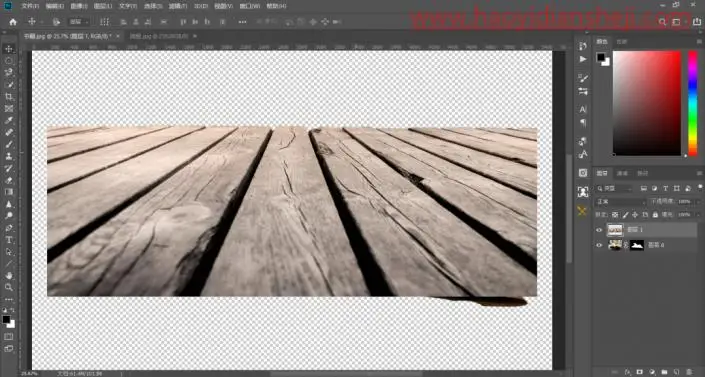Select the Elliptical Marquee tool
This screenshot has width=705, height=377.
pos(9,61)
